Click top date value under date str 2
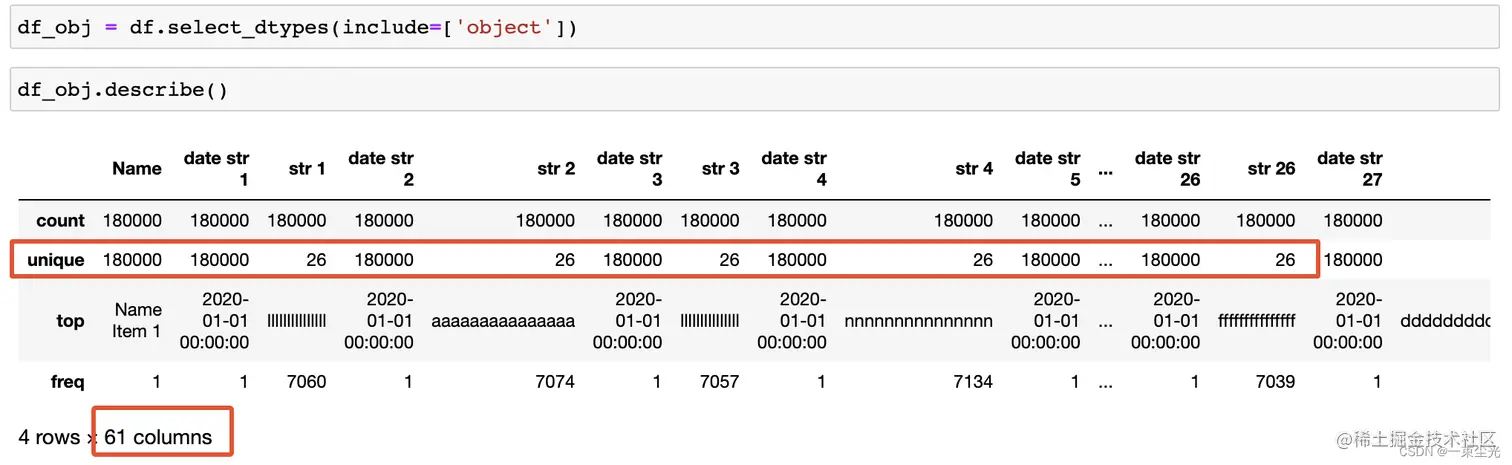Screen dimensions: 1512x465 point(379,320)
